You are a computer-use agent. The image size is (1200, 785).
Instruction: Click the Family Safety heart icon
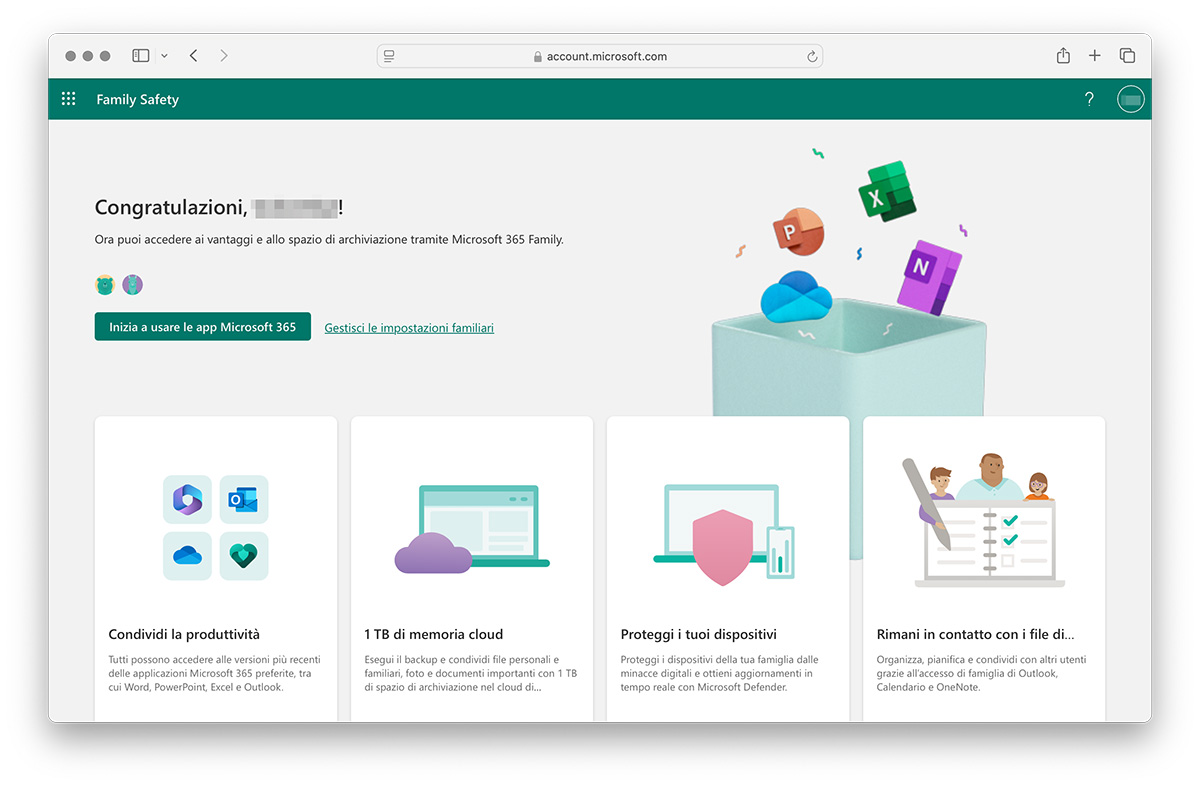[x=244, y=556]
